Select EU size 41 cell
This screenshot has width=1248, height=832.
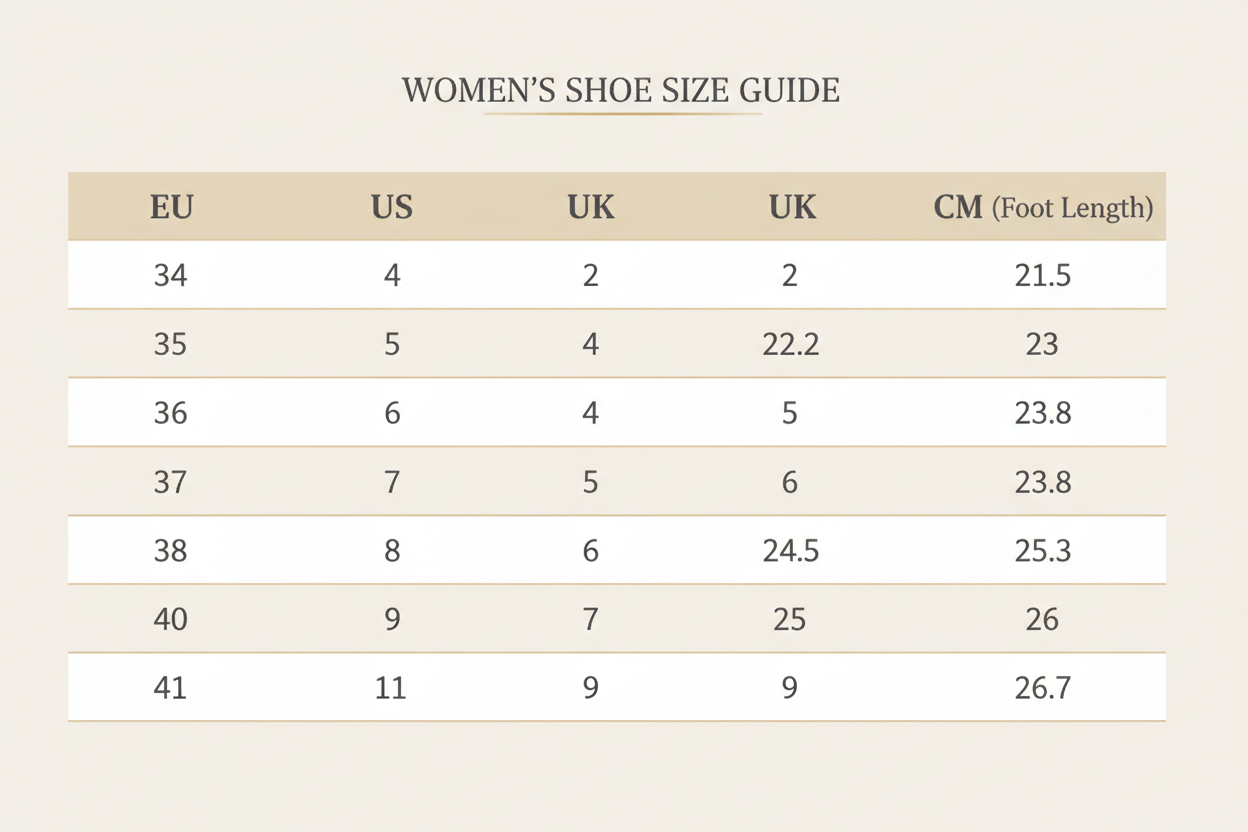coord(171,688)
